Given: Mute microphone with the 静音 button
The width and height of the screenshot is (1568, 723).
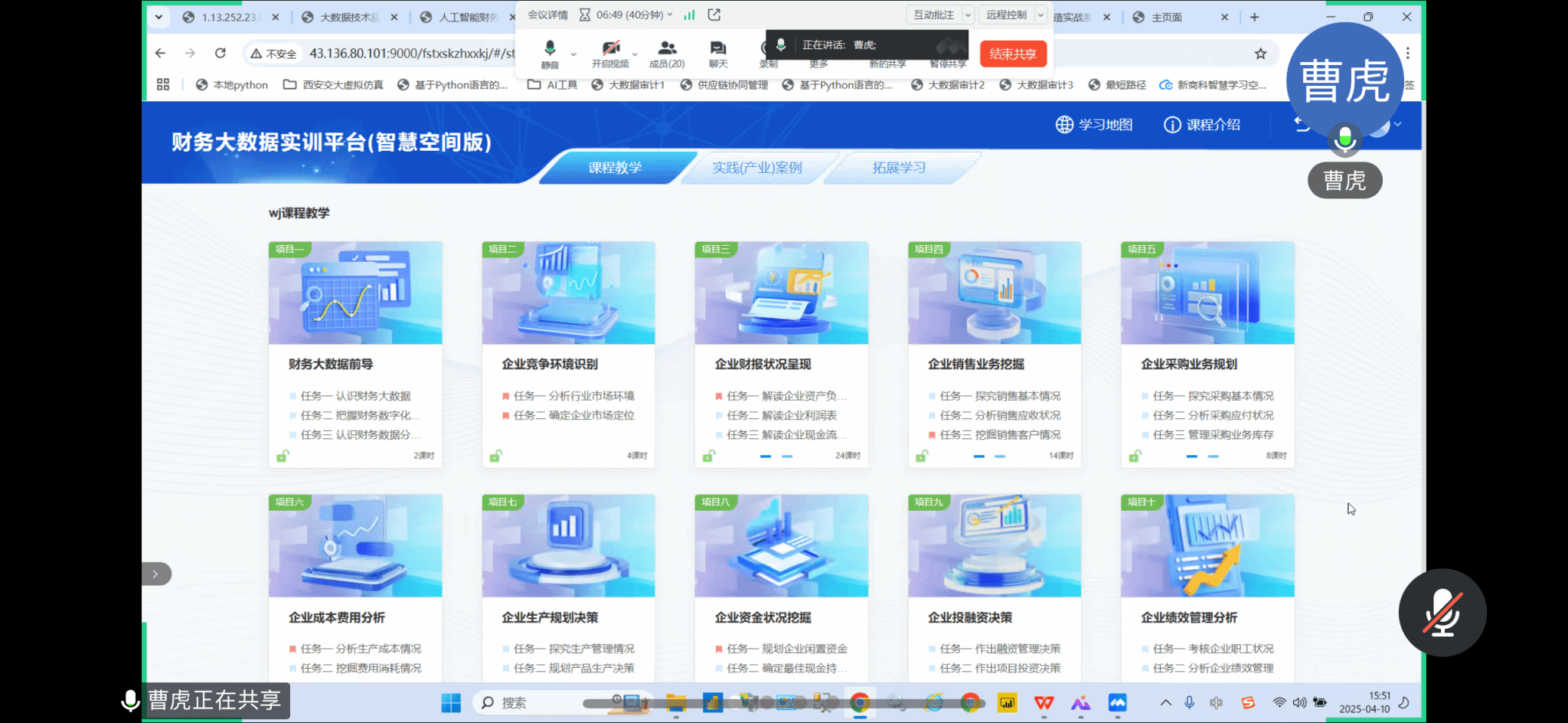Looking at the screenshot, I should (550, 52).
